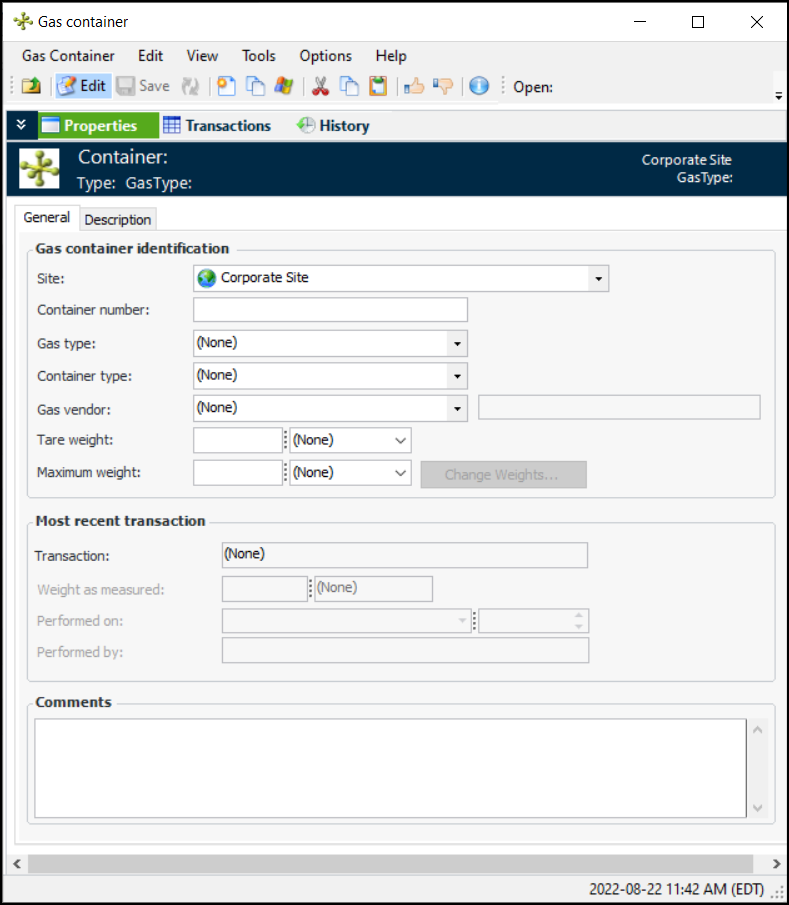Switch to the History tab
This screenshot has width=789, height=905.
click(x=333, y=126)
